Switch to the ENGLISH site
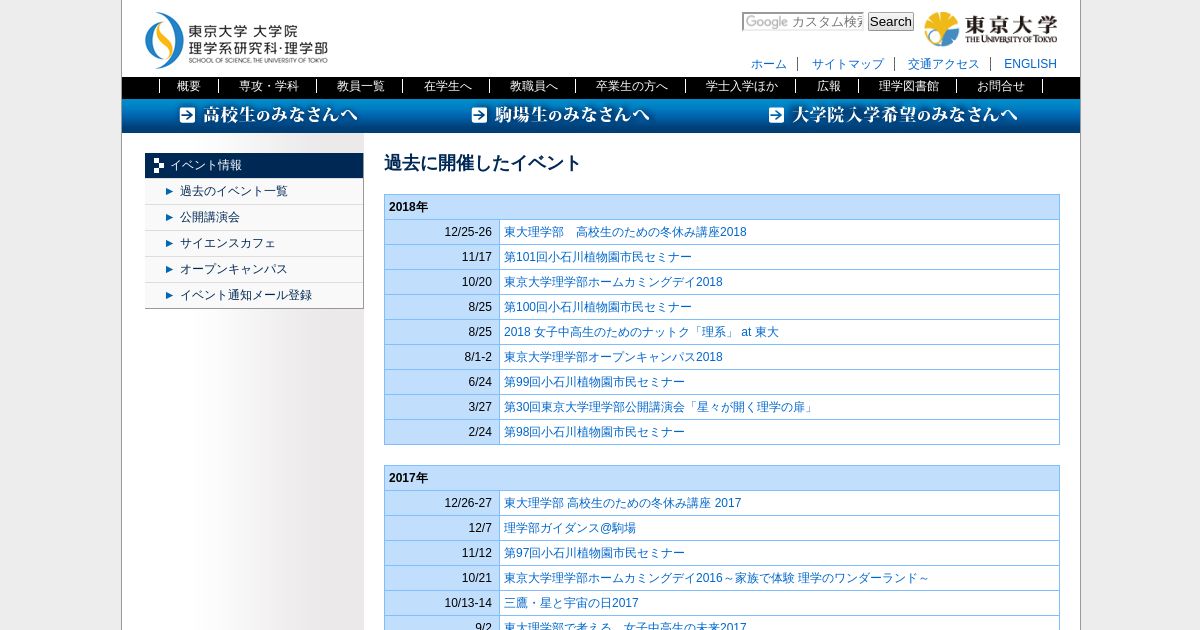 pyautogui.click(x=1030, y=64)
